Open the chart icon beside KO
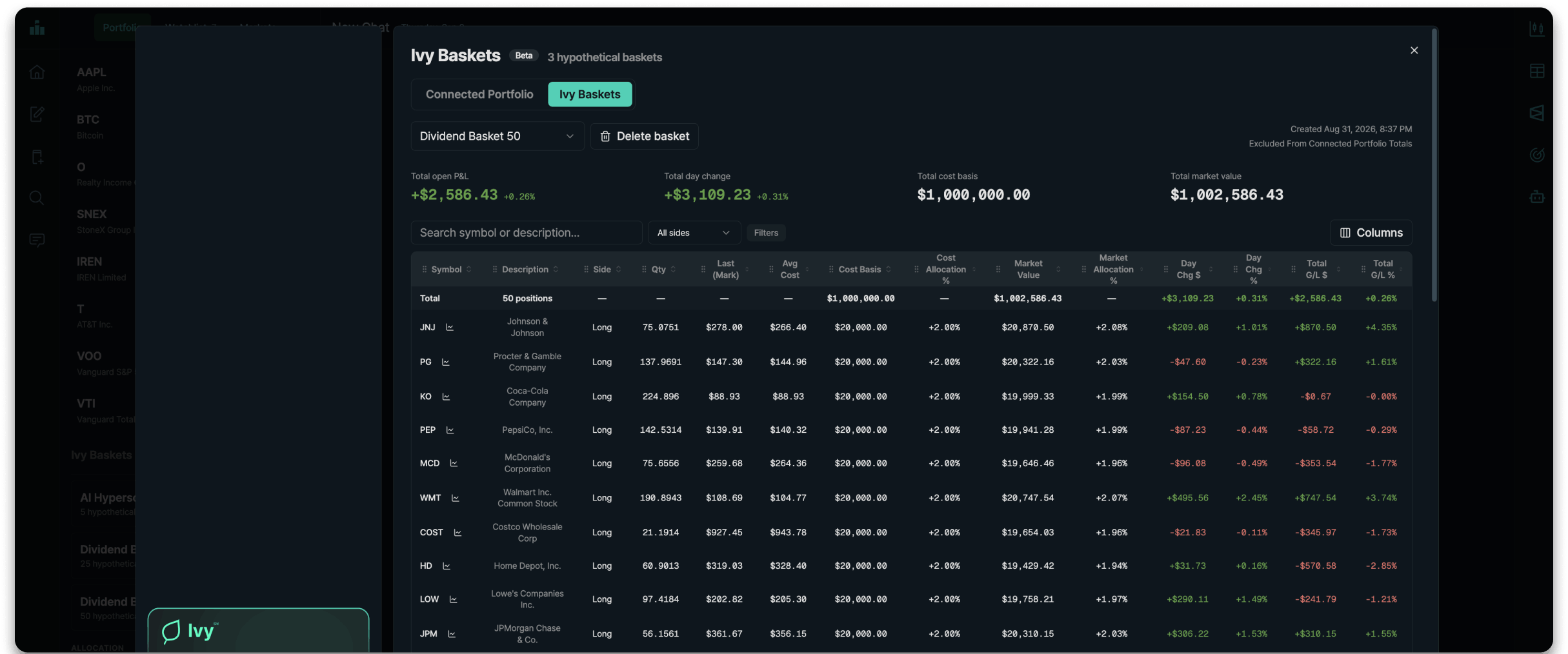The image size is (1568, 654). coord(446,397)
